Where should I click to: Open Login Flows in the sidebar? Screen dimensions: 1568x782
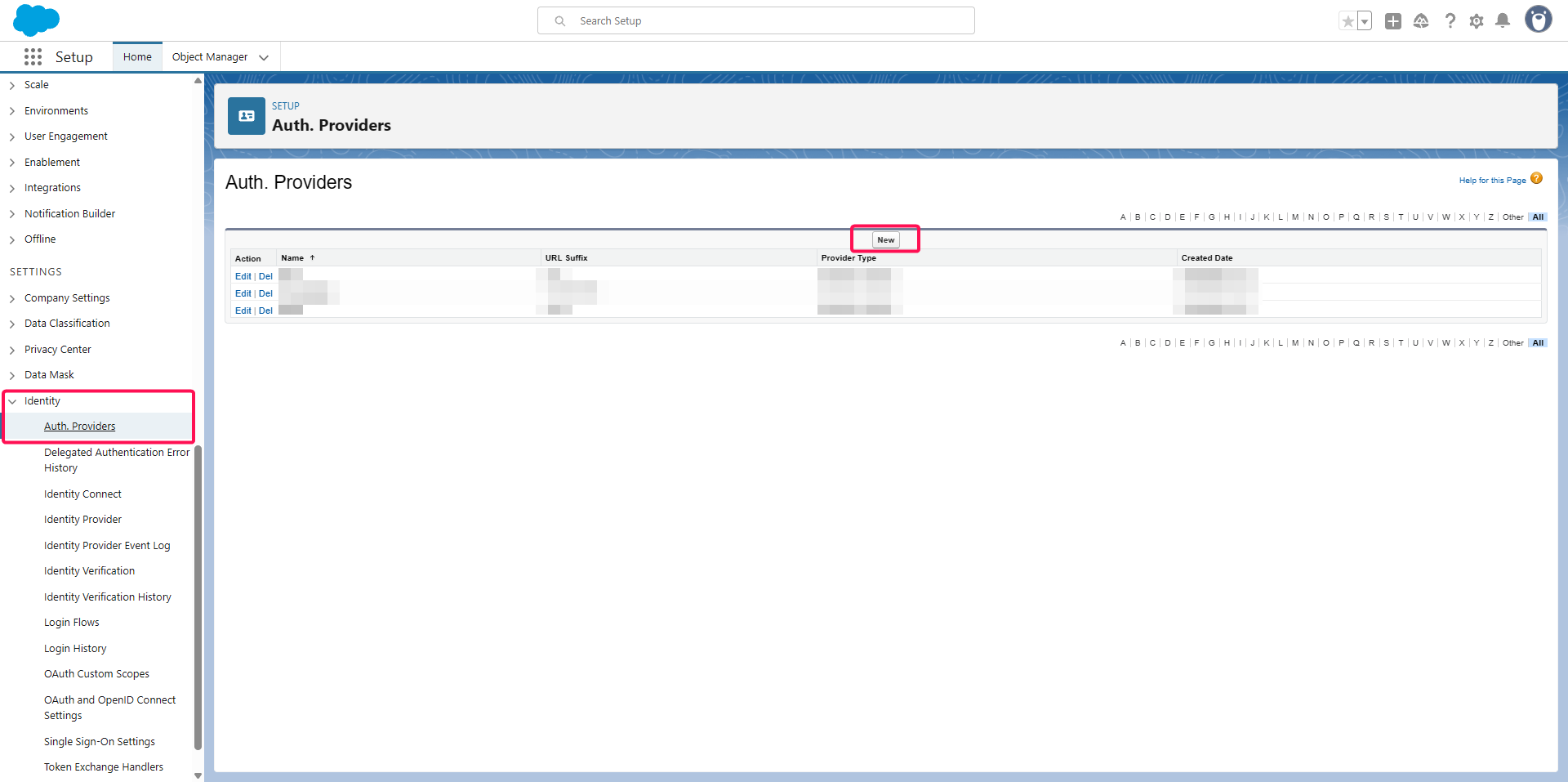click(72, 623)
